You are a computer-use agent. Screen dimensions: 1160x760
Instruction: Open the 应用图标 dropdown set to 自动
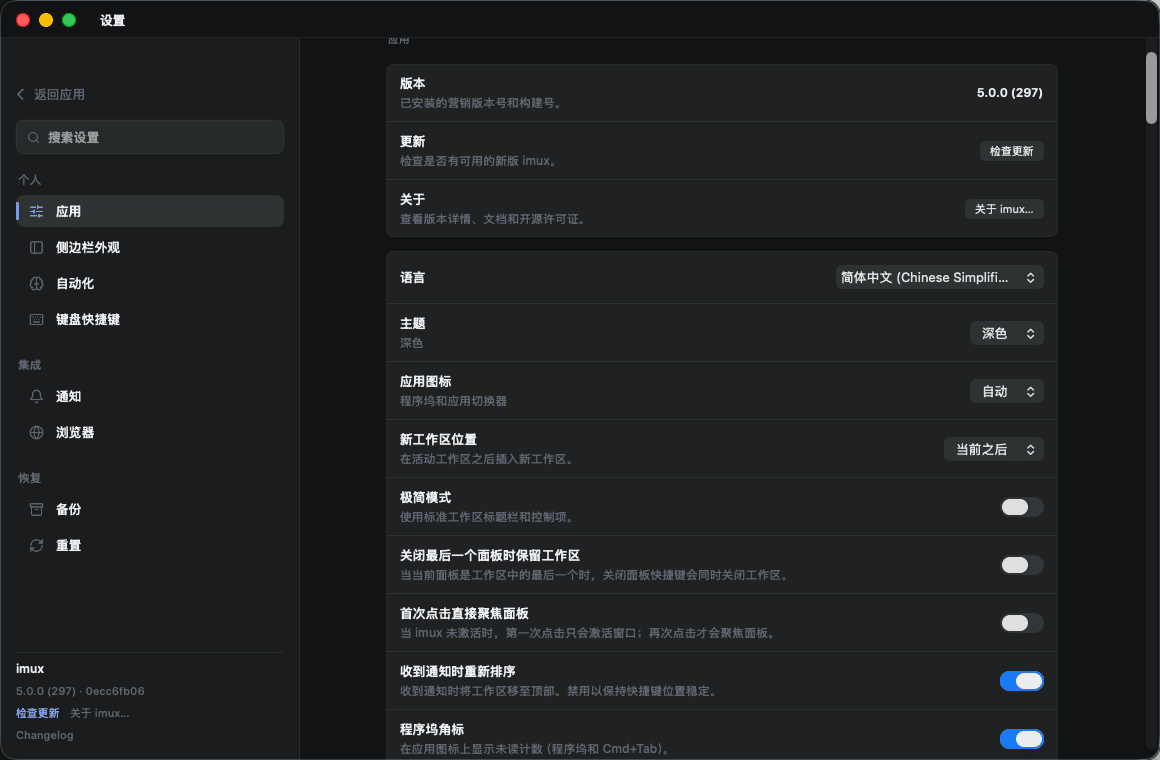(x=1007, y=391)
